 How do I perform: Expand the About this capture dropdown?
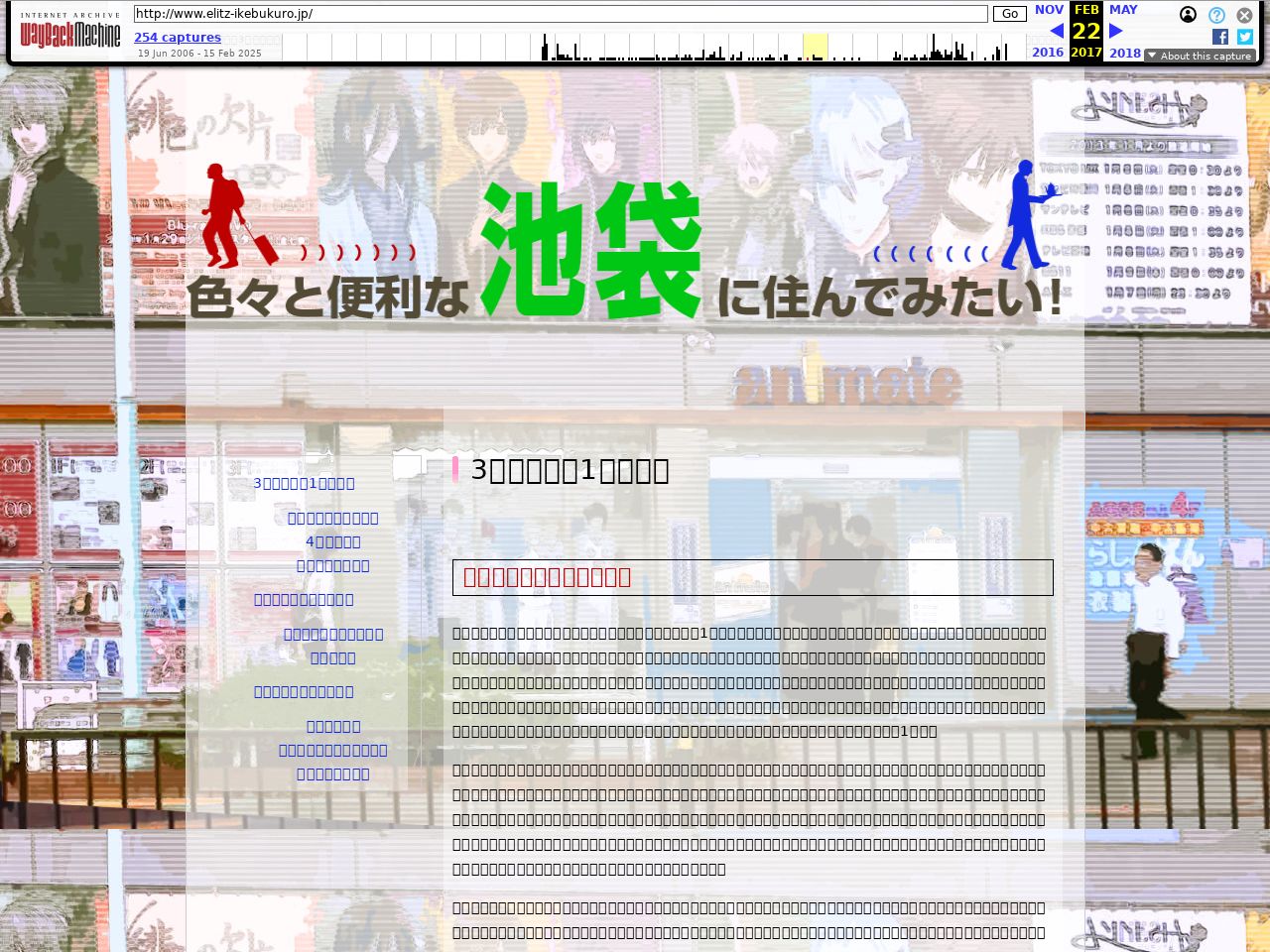point(1199,56)
